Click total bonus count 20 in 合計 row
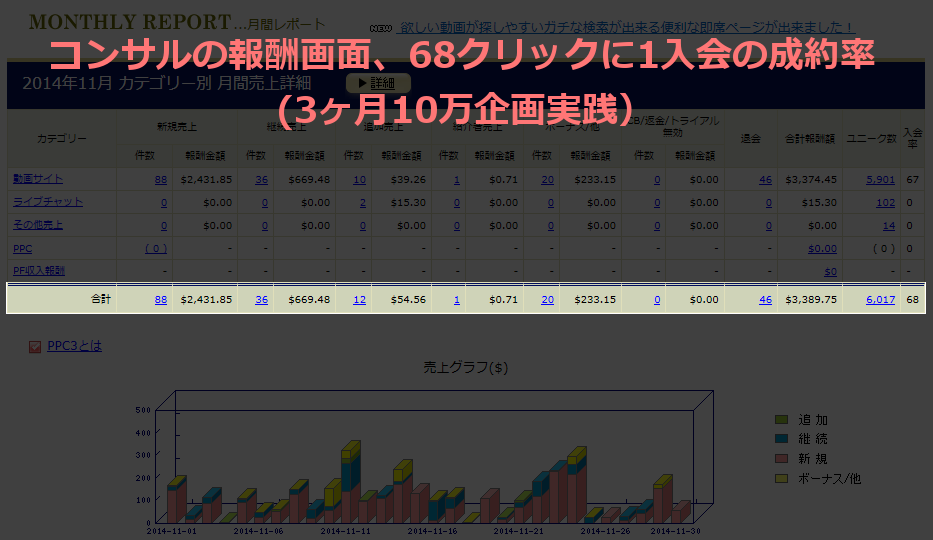The height and width of the screenshot is (540, 933). 547,300
